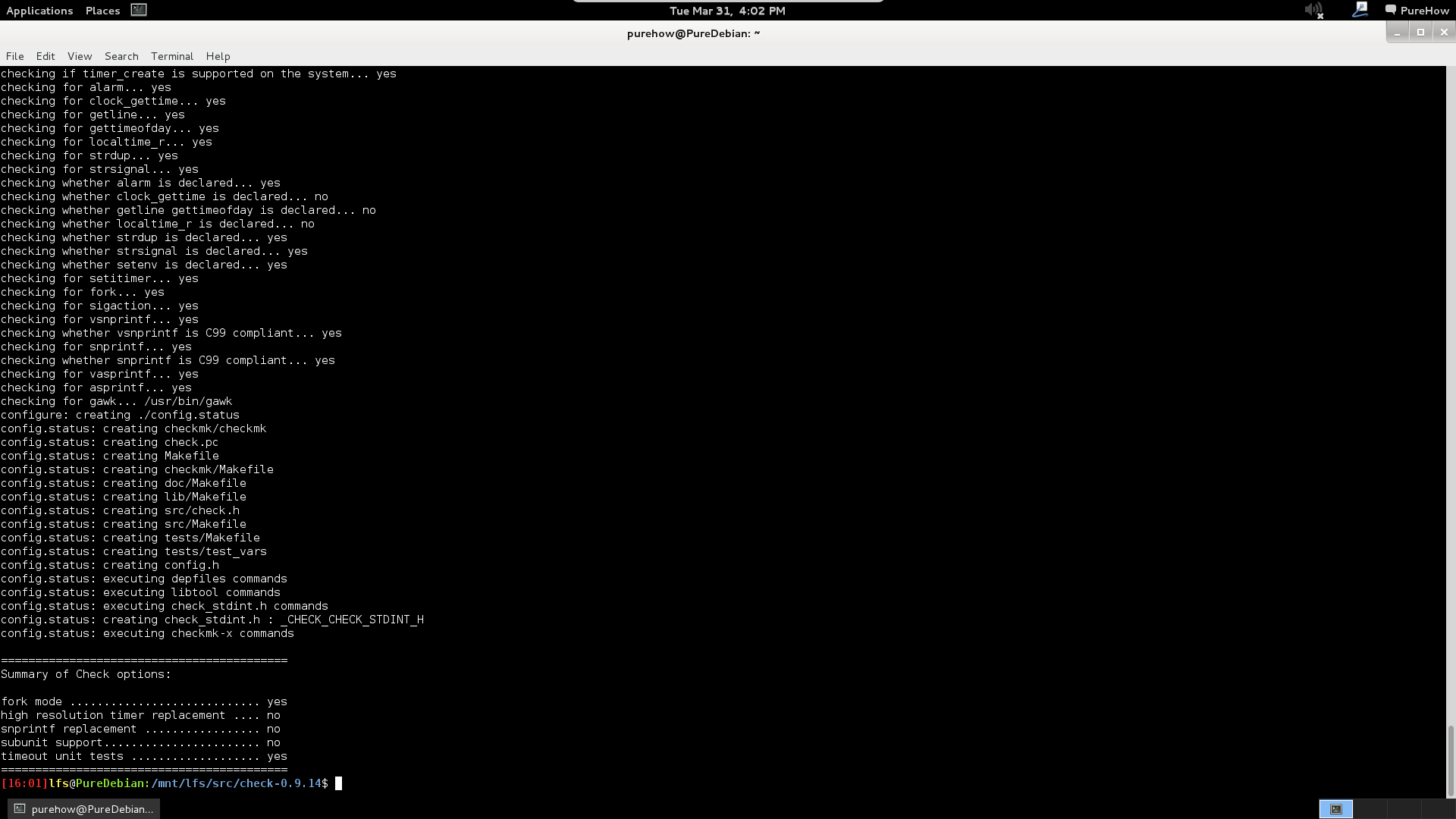
Task: Open the File menu
Action: 14,56
